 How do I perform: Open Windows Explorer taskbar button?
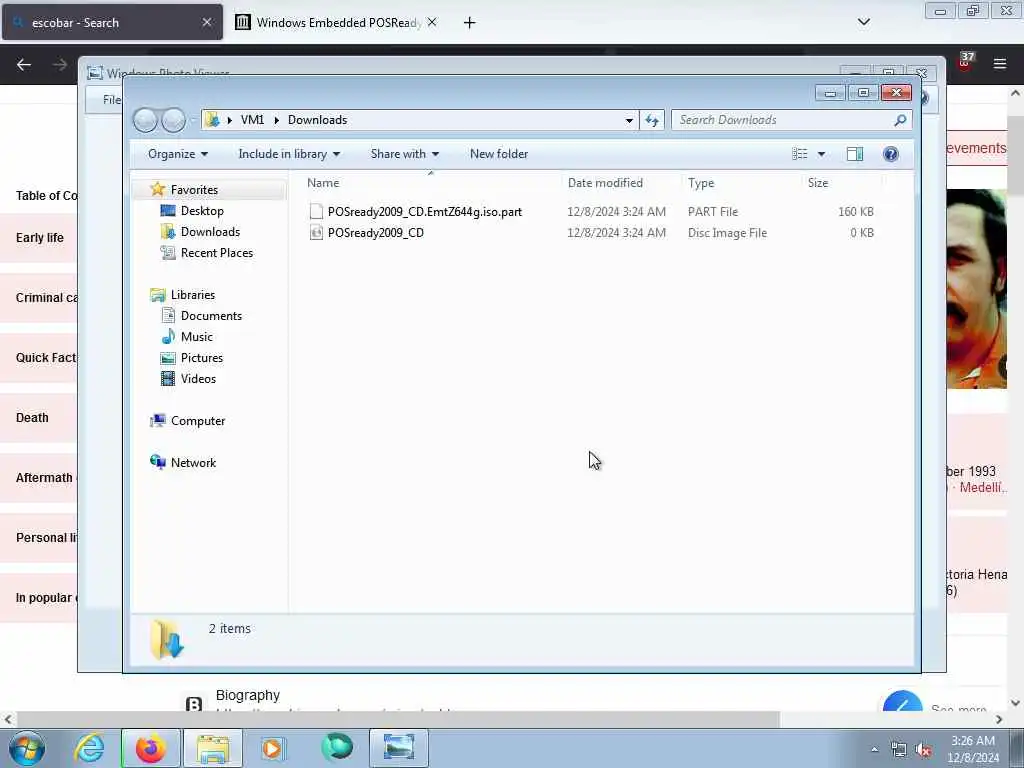point(213,748)
